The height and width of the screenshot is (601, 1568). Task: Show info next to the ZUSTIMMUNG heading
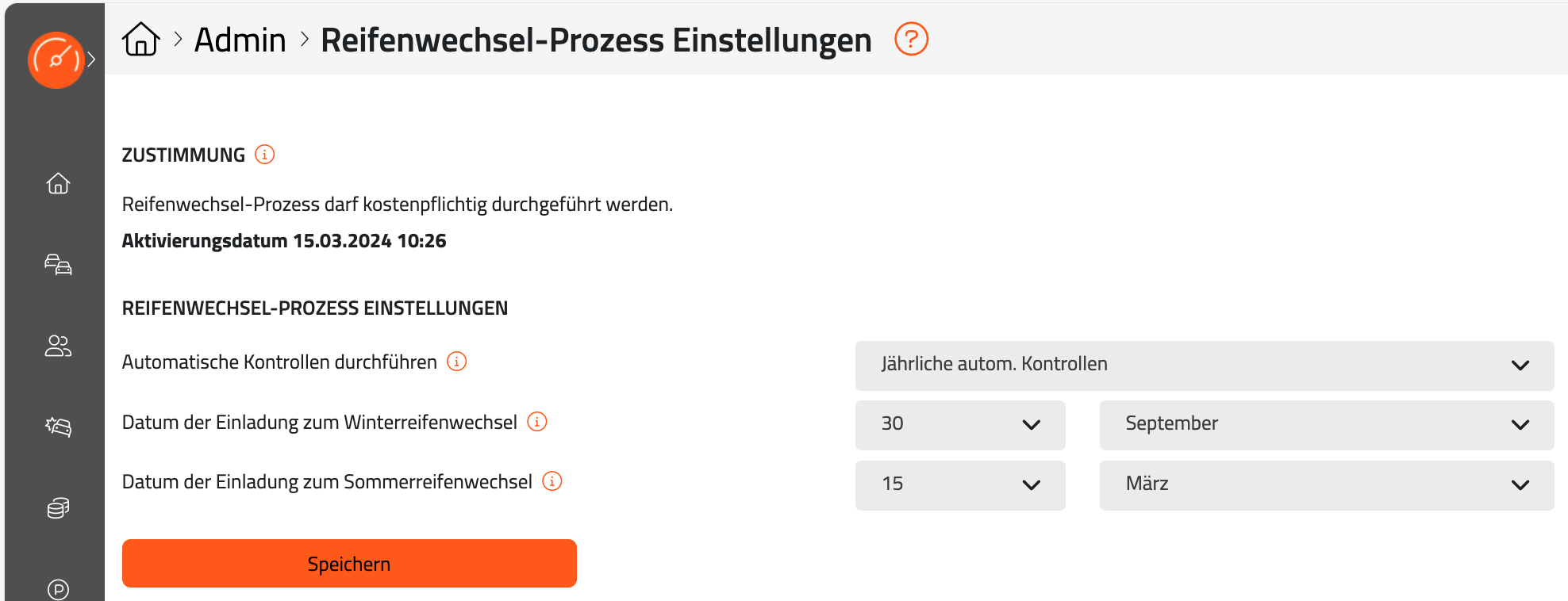[x=264, y=154]
